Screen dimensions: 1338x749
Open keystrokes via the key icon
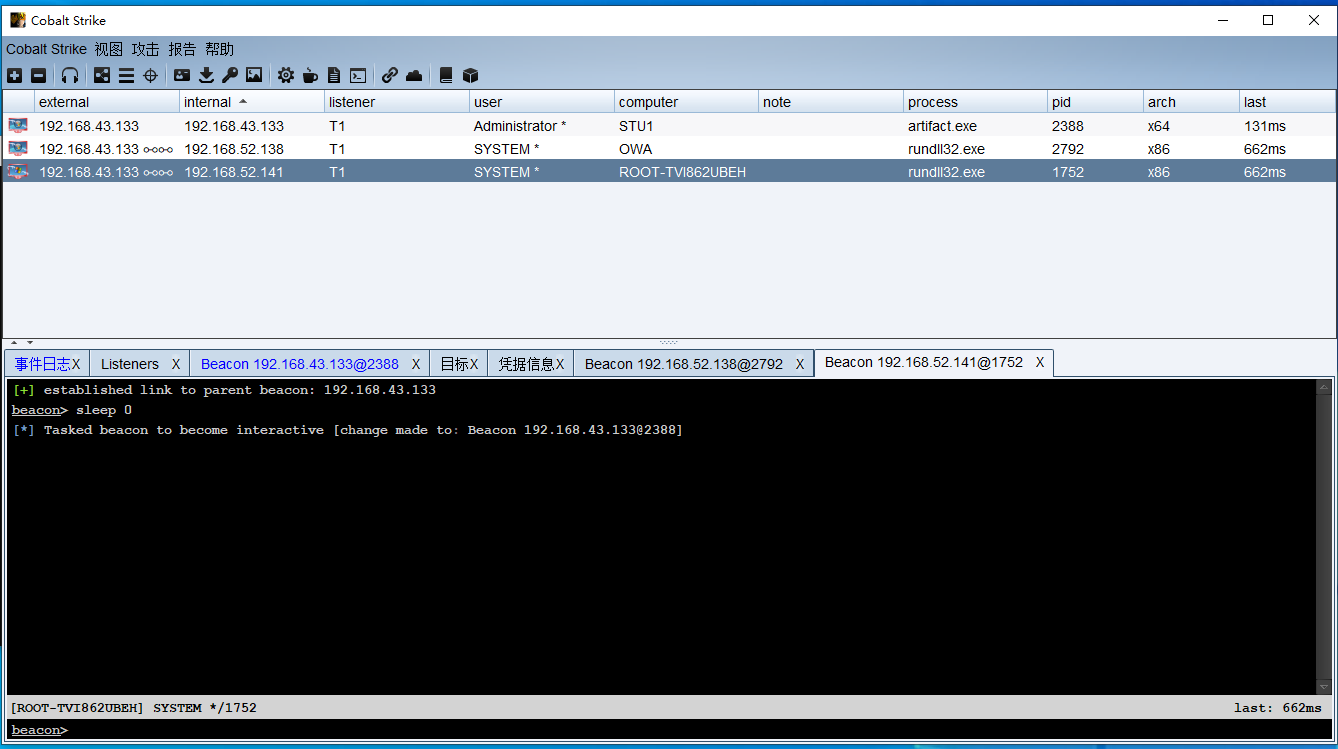tap(230, 75)
